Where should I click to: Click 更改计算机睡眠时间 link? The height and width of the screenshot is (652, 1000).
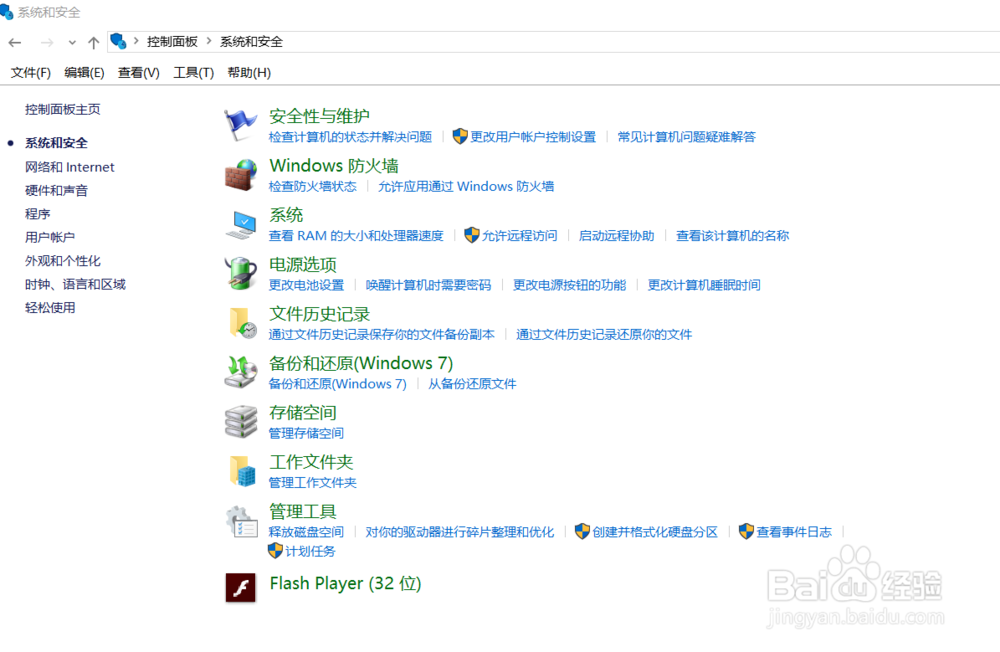704,285
